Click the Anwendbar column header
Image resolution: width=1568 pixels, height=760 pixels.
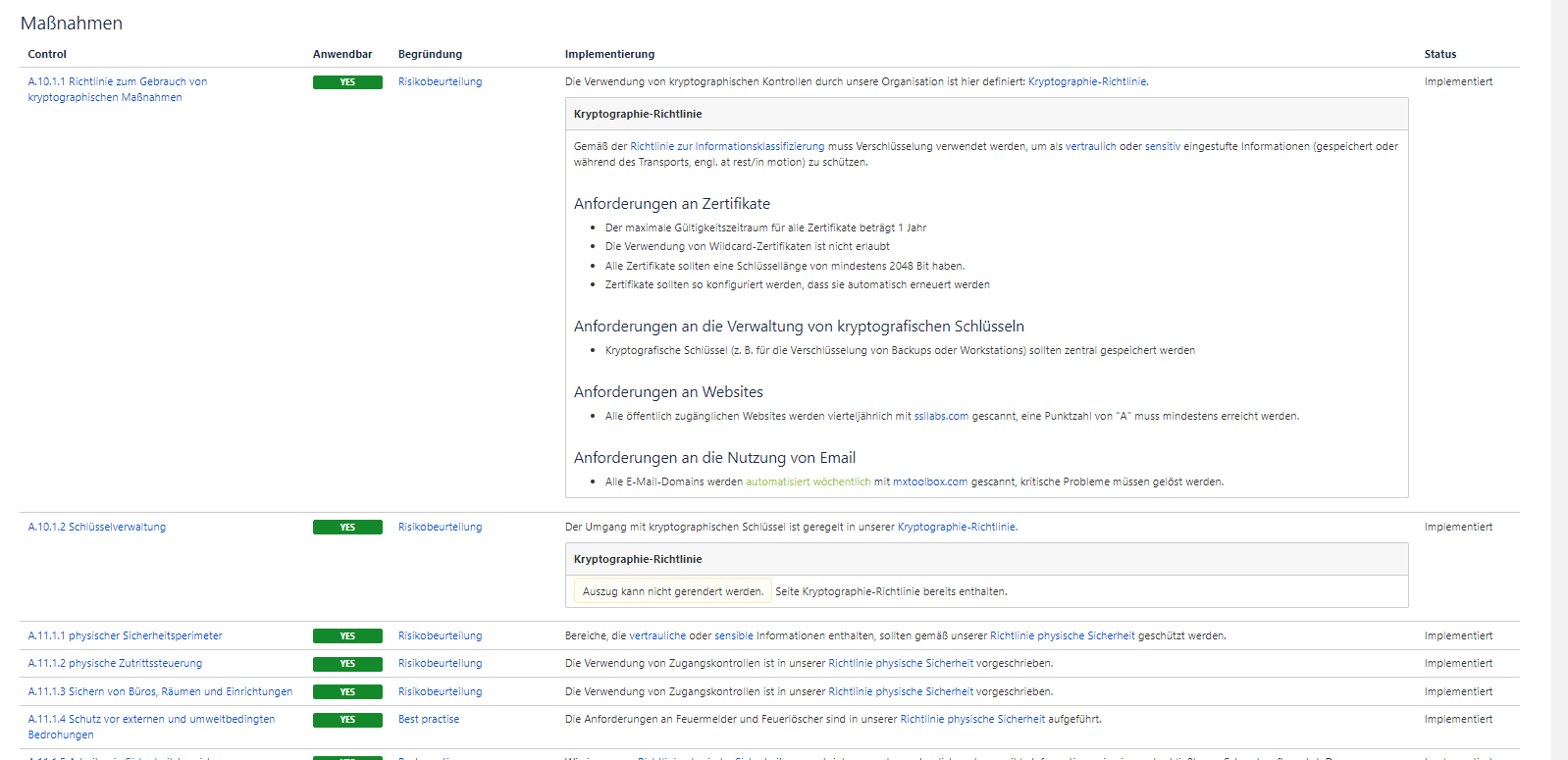[342, 55]
